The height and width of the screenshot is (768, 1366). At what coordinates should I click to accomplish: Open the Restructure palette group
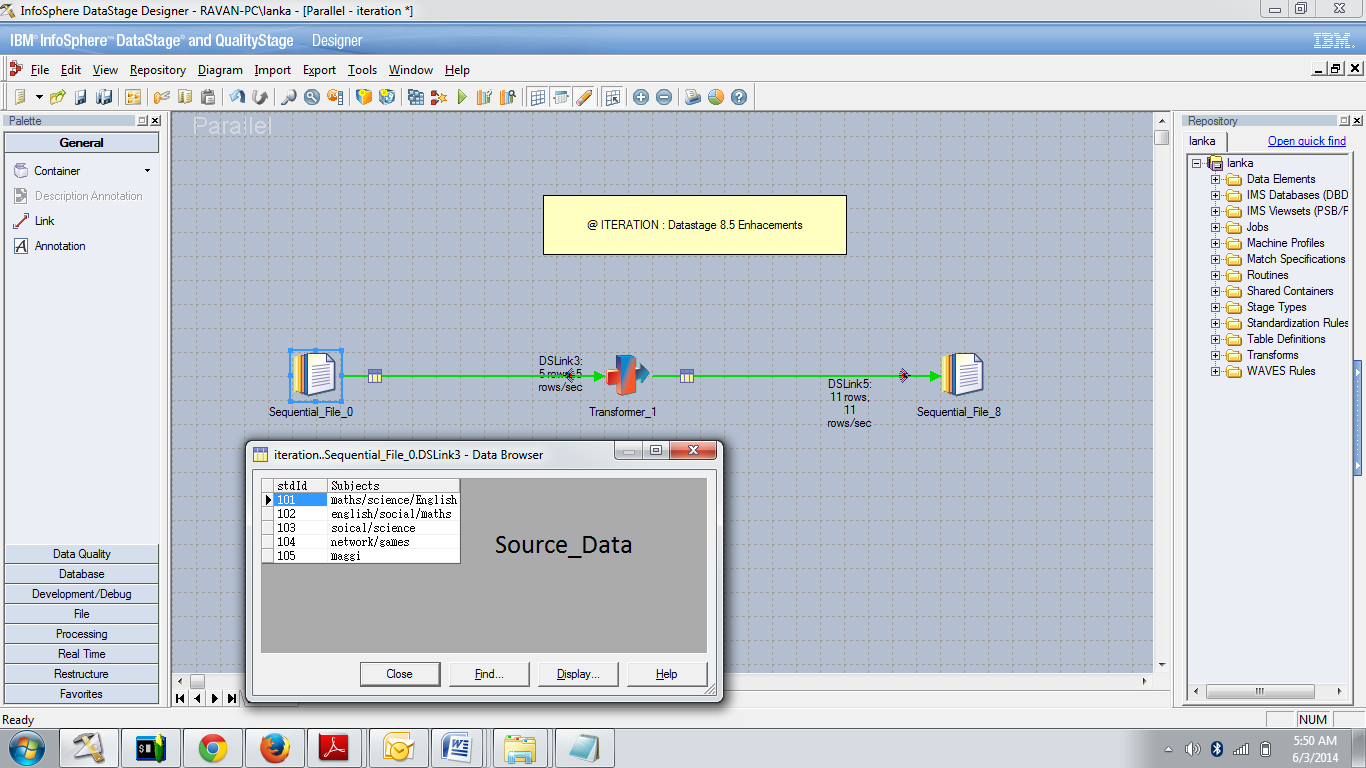tap(82, 674)
